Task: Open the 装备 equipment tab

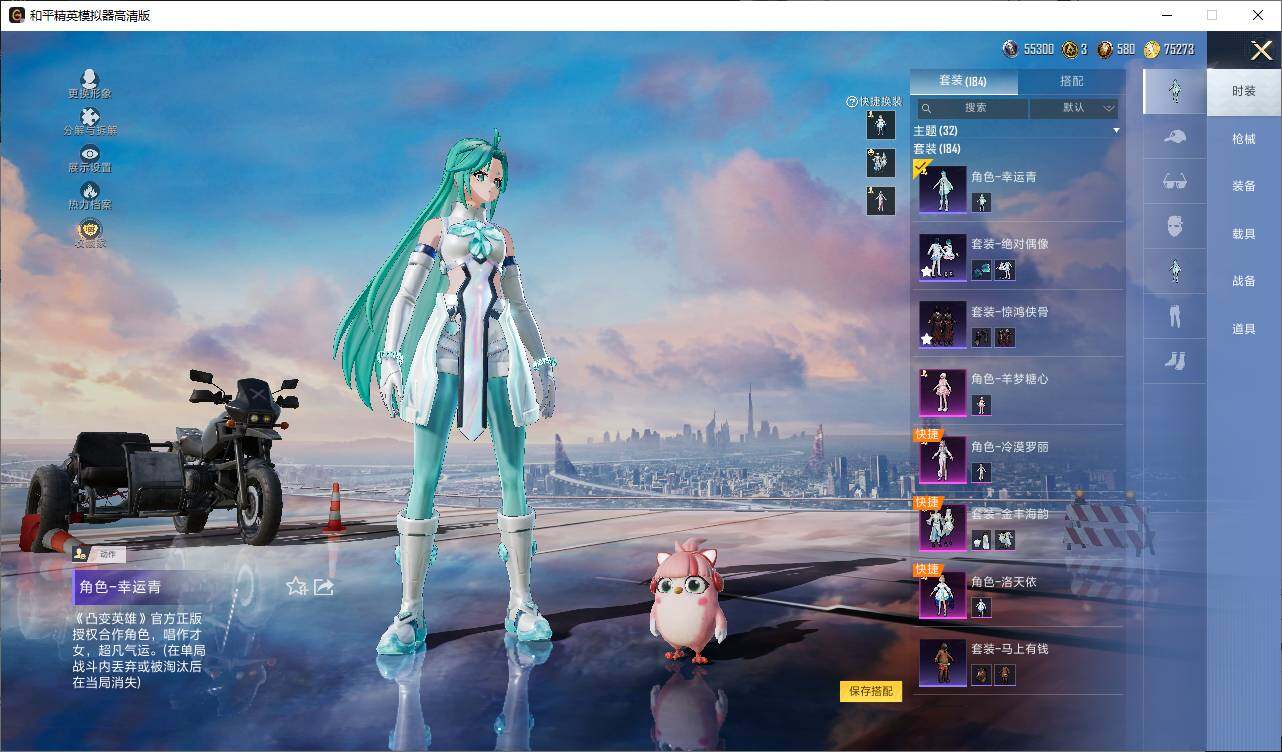Action: point(1244,186)
